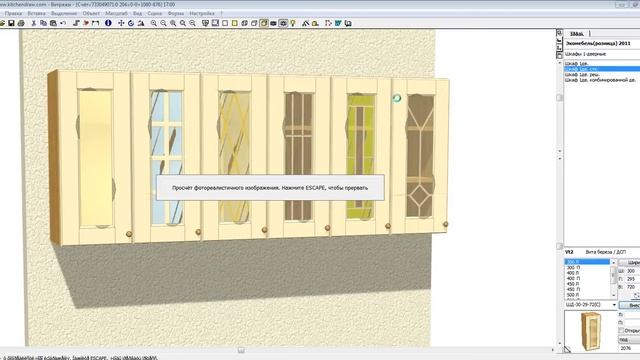Screen dimensions: 640x360
Task: Open the 'ШД-30-29-72(С)' model dropdown
Action: click(x=614, y=305)
